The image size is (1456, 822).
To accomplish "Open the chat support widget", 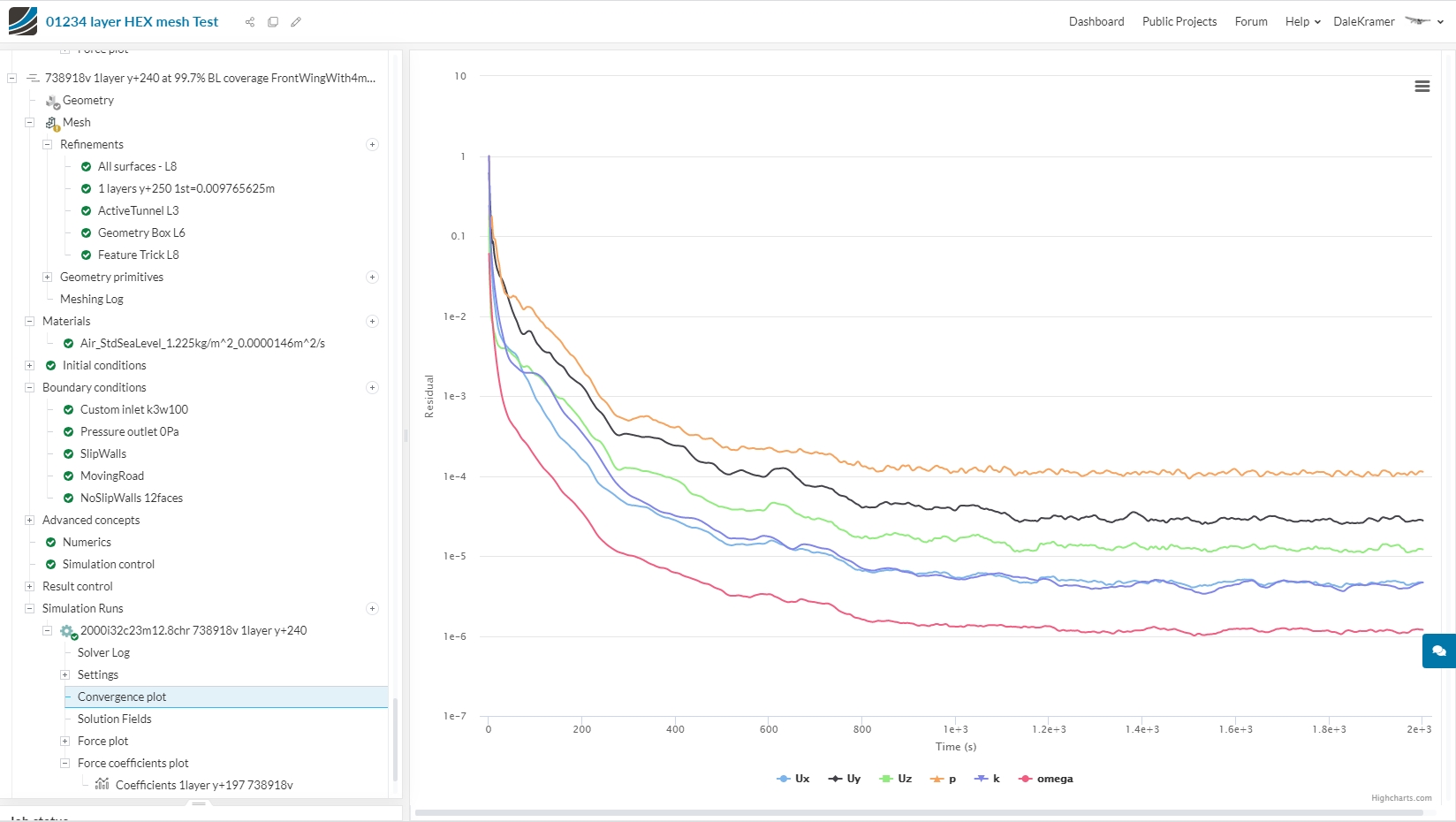I will [1438, 651].
